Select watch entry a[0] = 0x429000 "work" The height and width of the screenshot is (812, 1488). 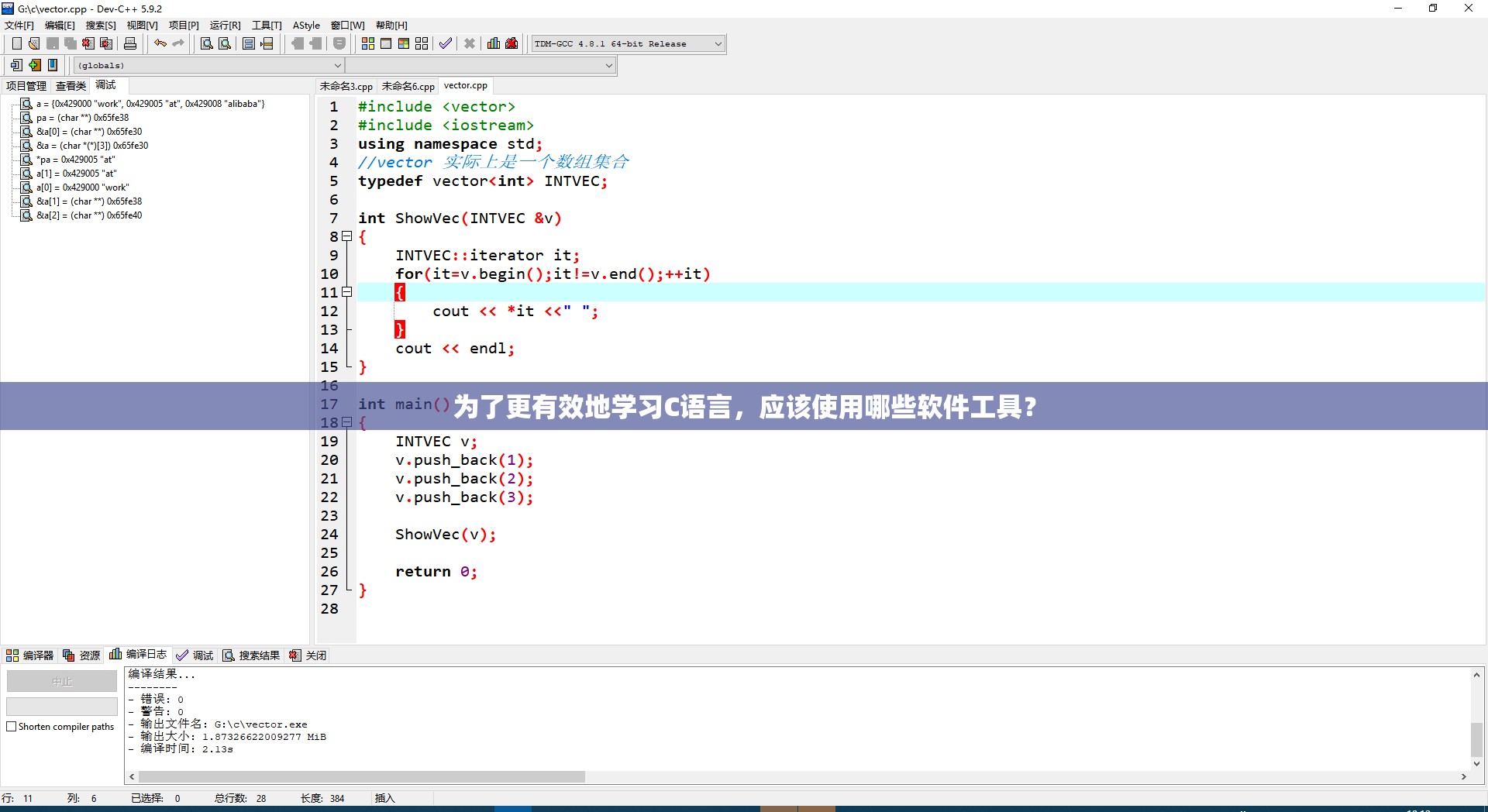pyautogui.click(x=82, y=188)
